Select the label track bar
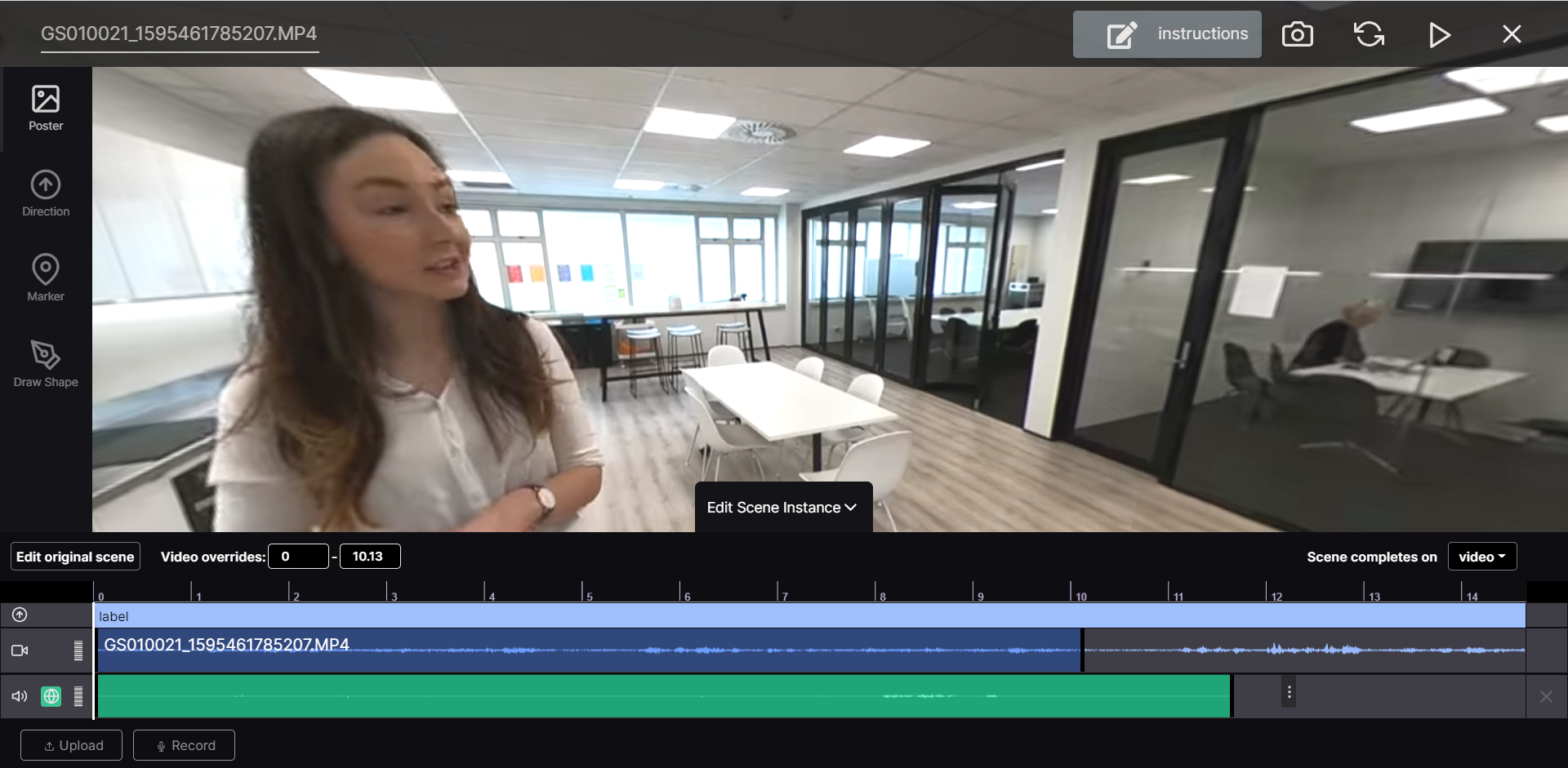 pyautogui.click(x=810, y=616)
